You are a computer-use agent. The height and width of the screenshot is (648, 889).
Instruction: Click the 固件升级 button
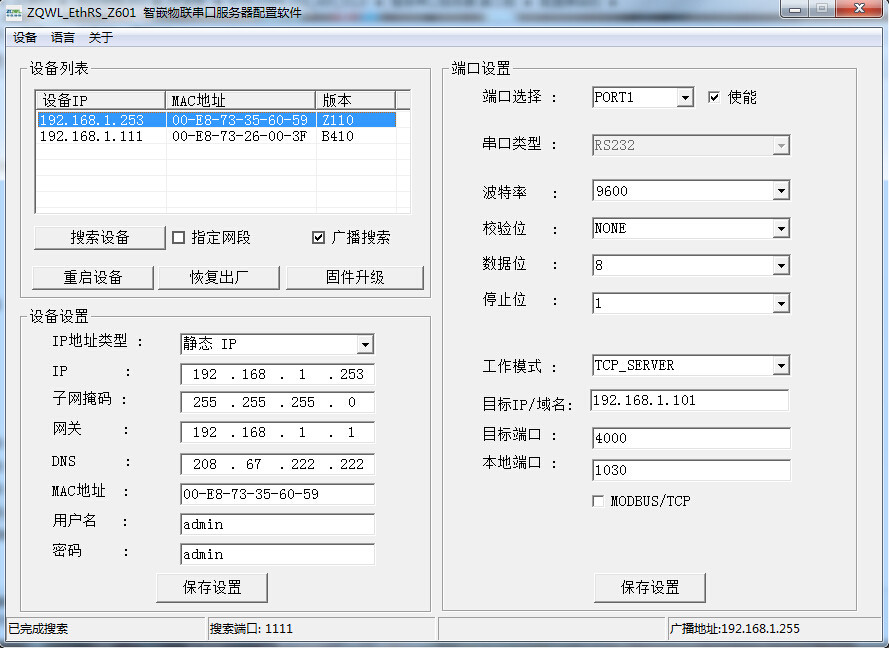pyautogui.click(x=355, y=277)
